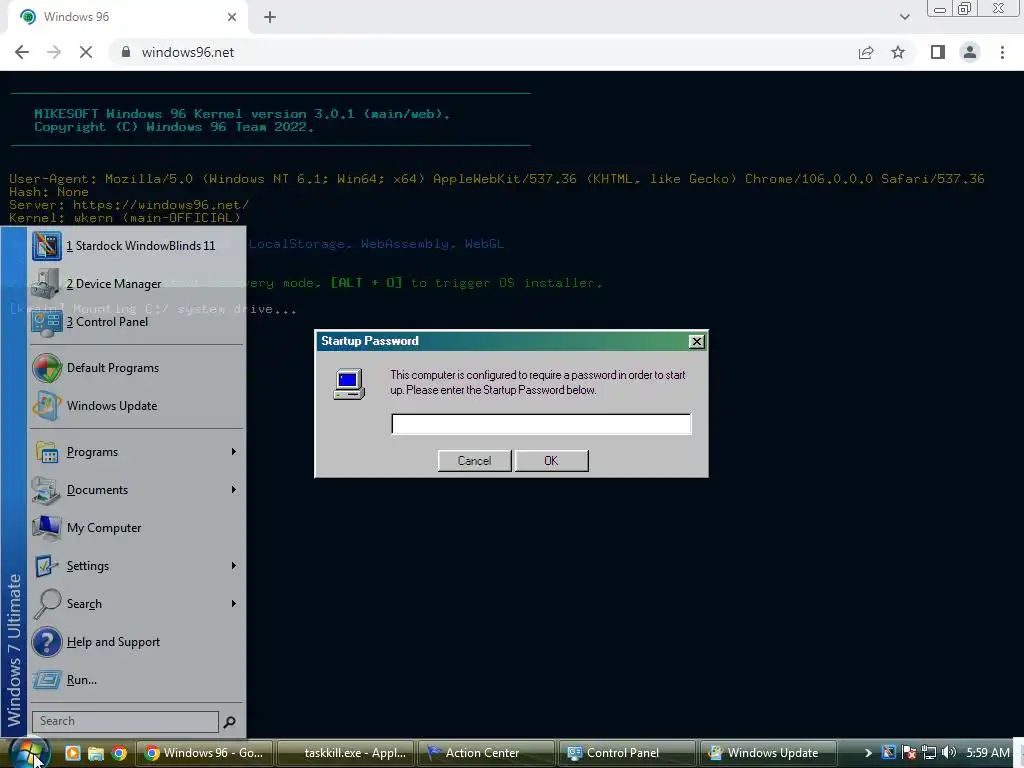Open the file explorer quick launch icon

point(96,753)
